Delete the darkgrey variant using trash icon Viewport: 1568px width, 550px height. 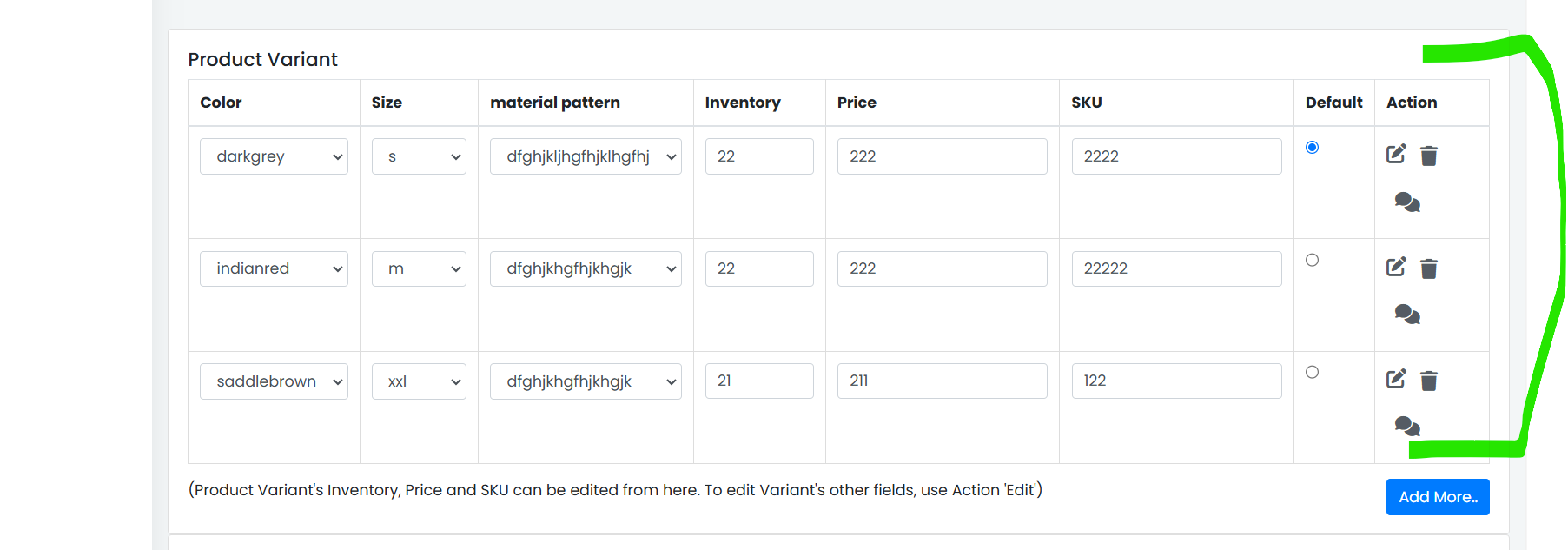1429,156
